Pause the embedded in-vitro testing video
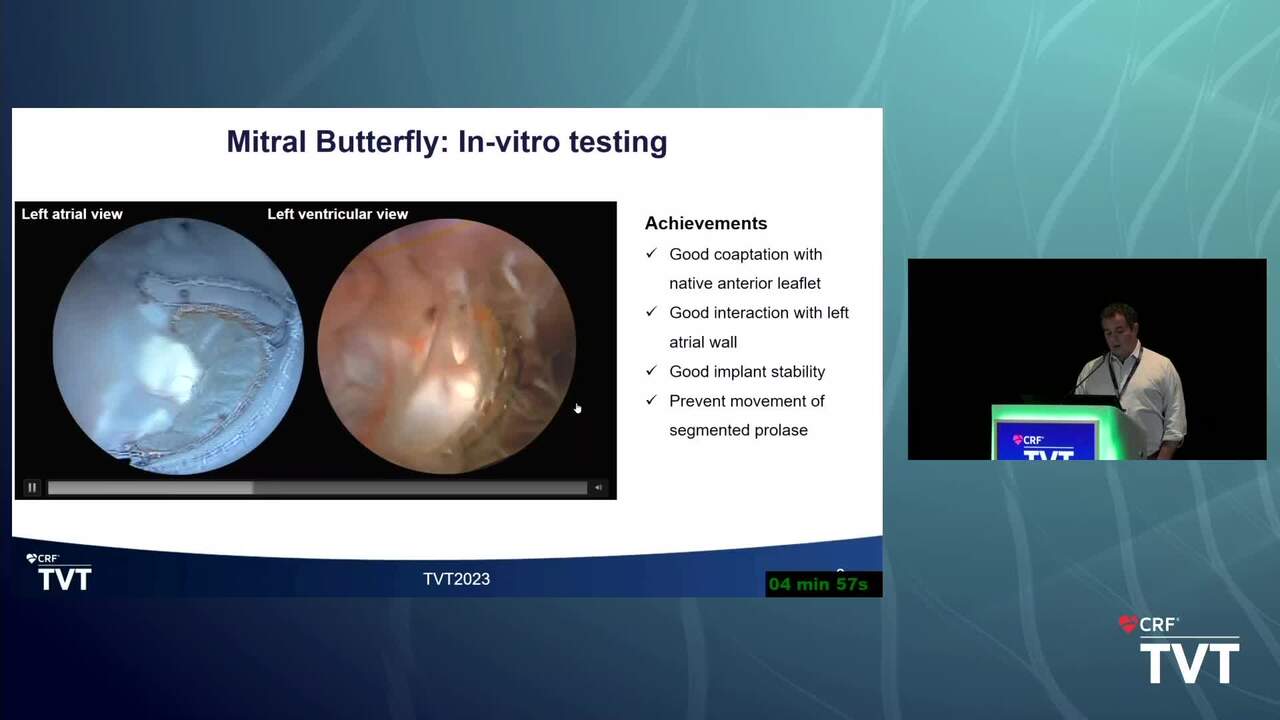Image resolution: width=1280 pixels, height=720 pixels. tap(32, 487)
